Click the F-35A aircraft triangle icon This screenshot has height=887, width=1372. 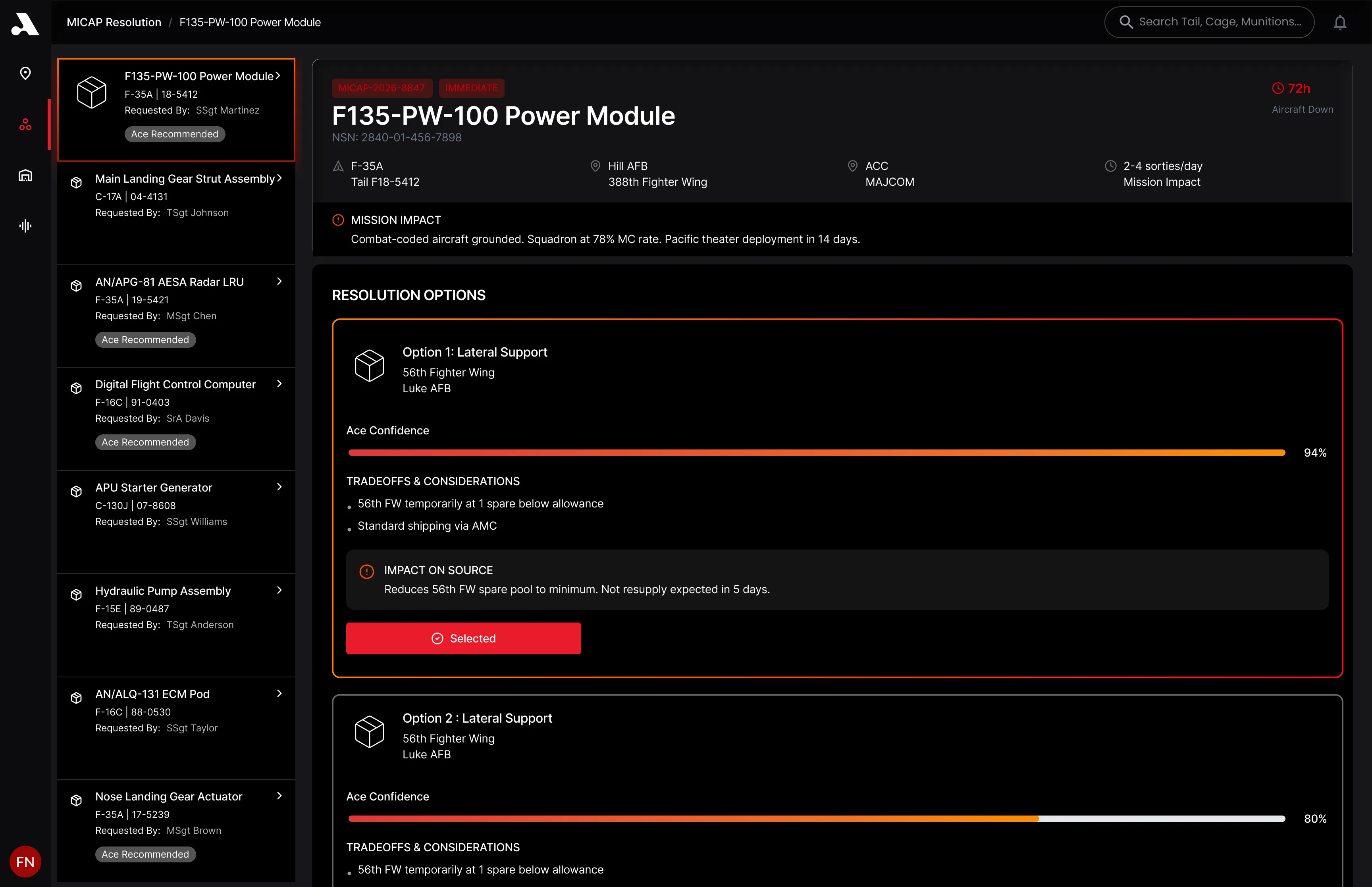pos(338,166)
